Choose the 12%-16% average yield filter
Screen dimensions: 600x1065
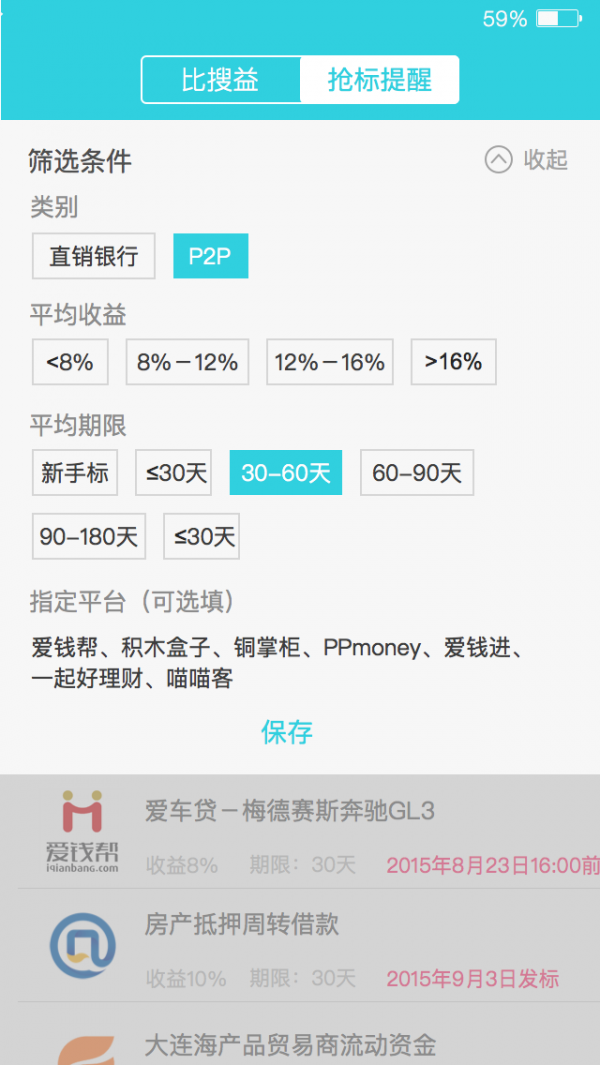point(330,362)
